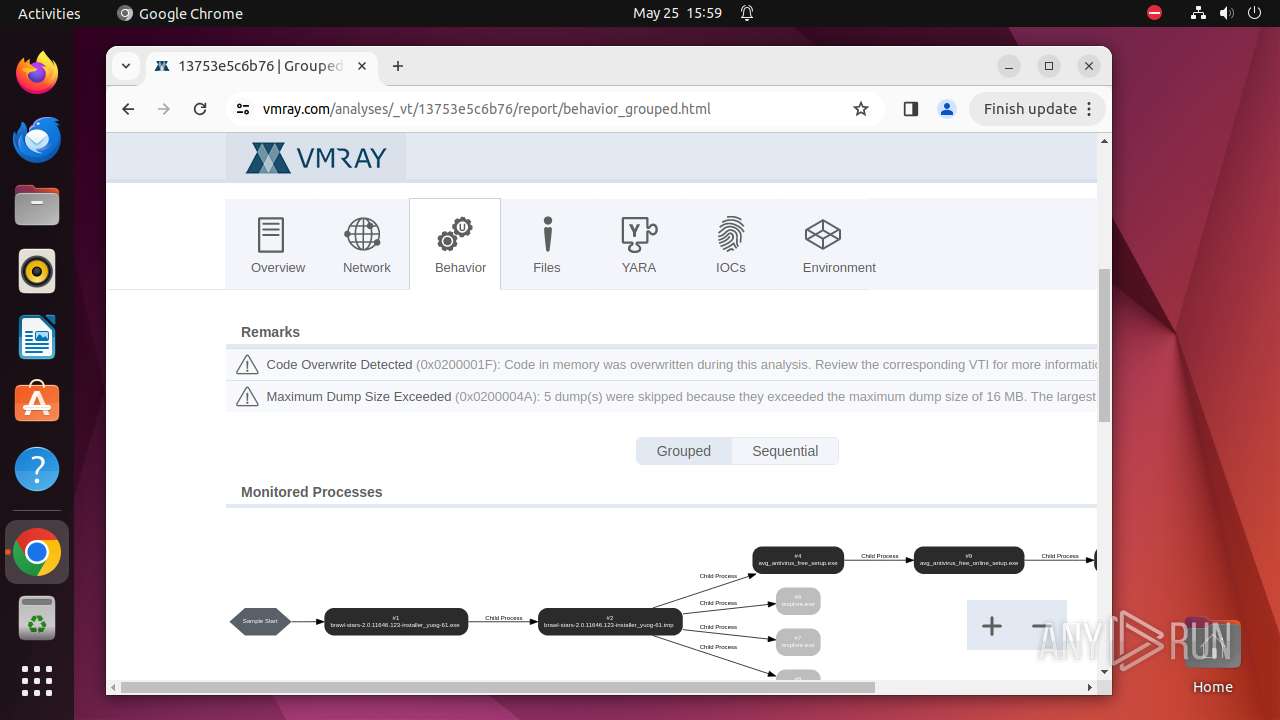
Task: Toggle Chrome side panel
Action: click(910, 109)
